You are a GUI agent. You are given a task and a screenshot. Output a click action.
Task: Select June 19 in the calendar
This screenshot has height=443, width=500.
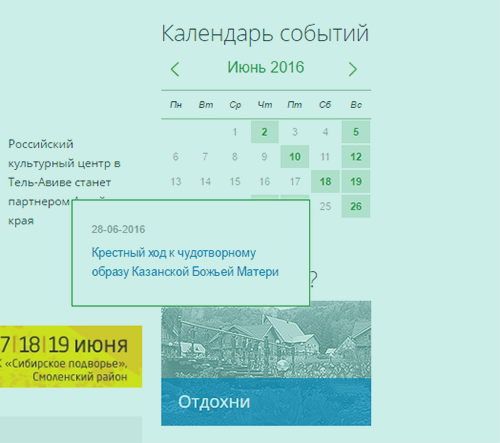point(356,181)
